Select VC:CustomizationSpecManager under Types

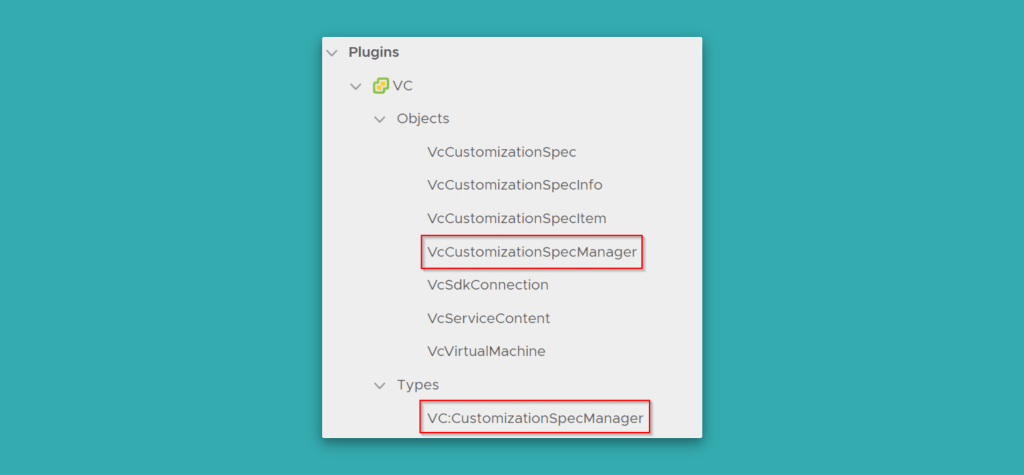coord(535,418)
